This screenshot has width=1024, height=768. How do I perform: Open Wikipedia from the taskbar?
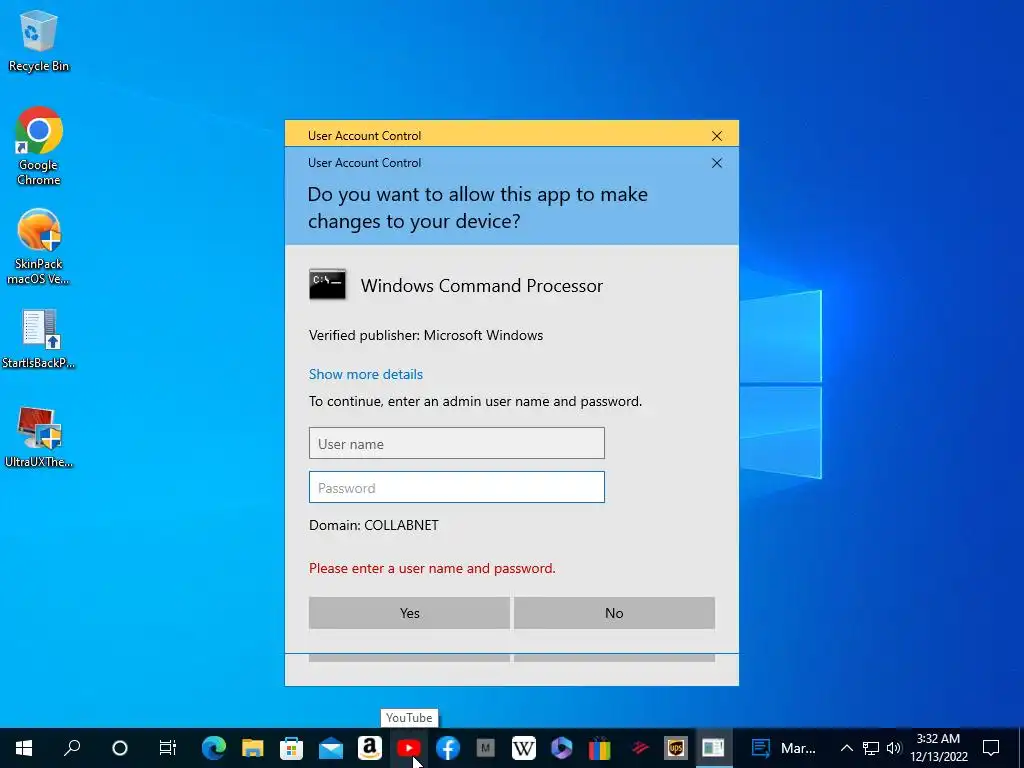coord(523,748)
